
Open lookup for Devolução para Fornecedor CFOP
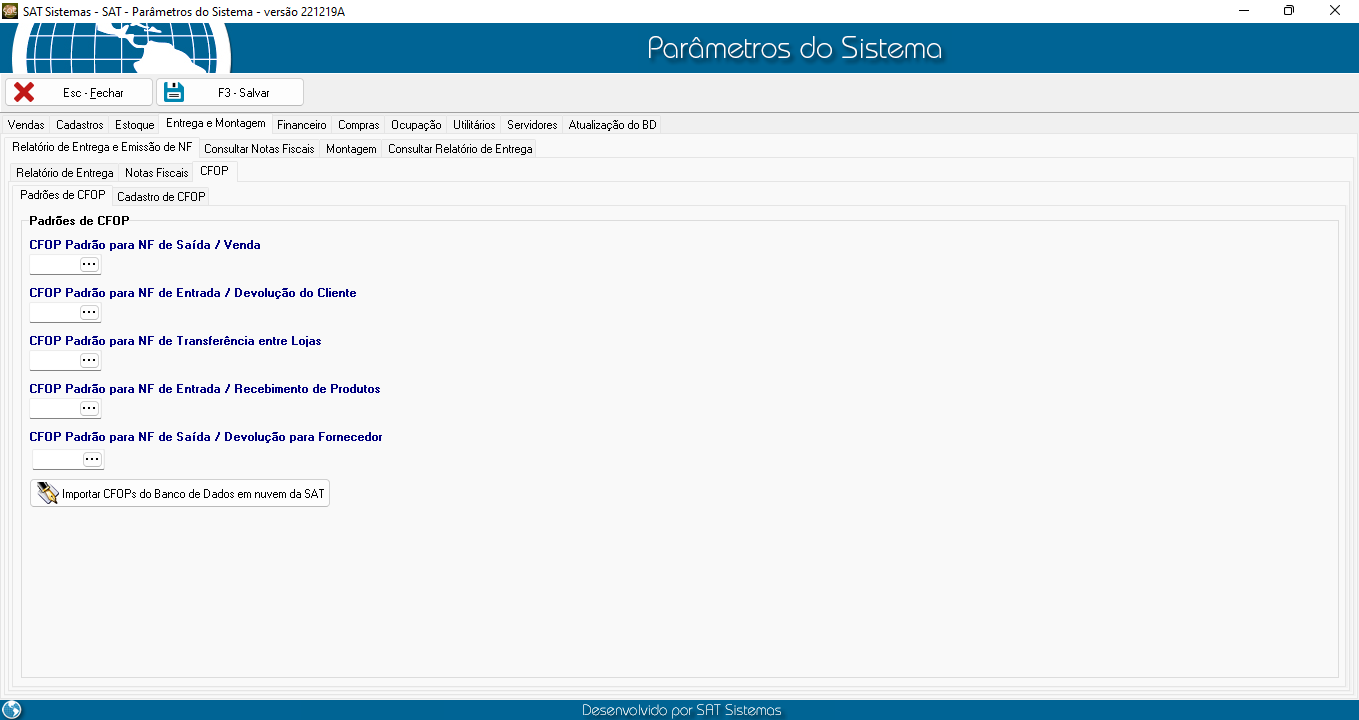click(x=92, y=459)
